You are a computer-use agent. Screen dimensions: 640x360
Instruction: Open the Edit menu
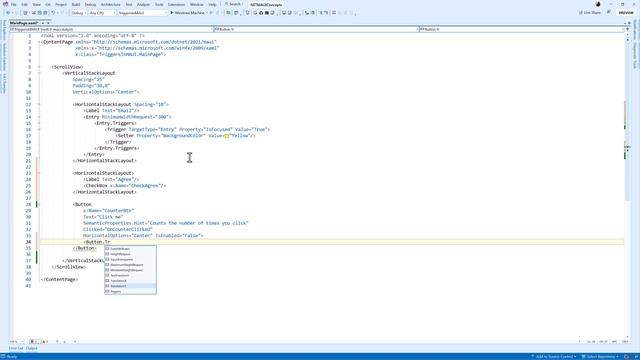24,4
